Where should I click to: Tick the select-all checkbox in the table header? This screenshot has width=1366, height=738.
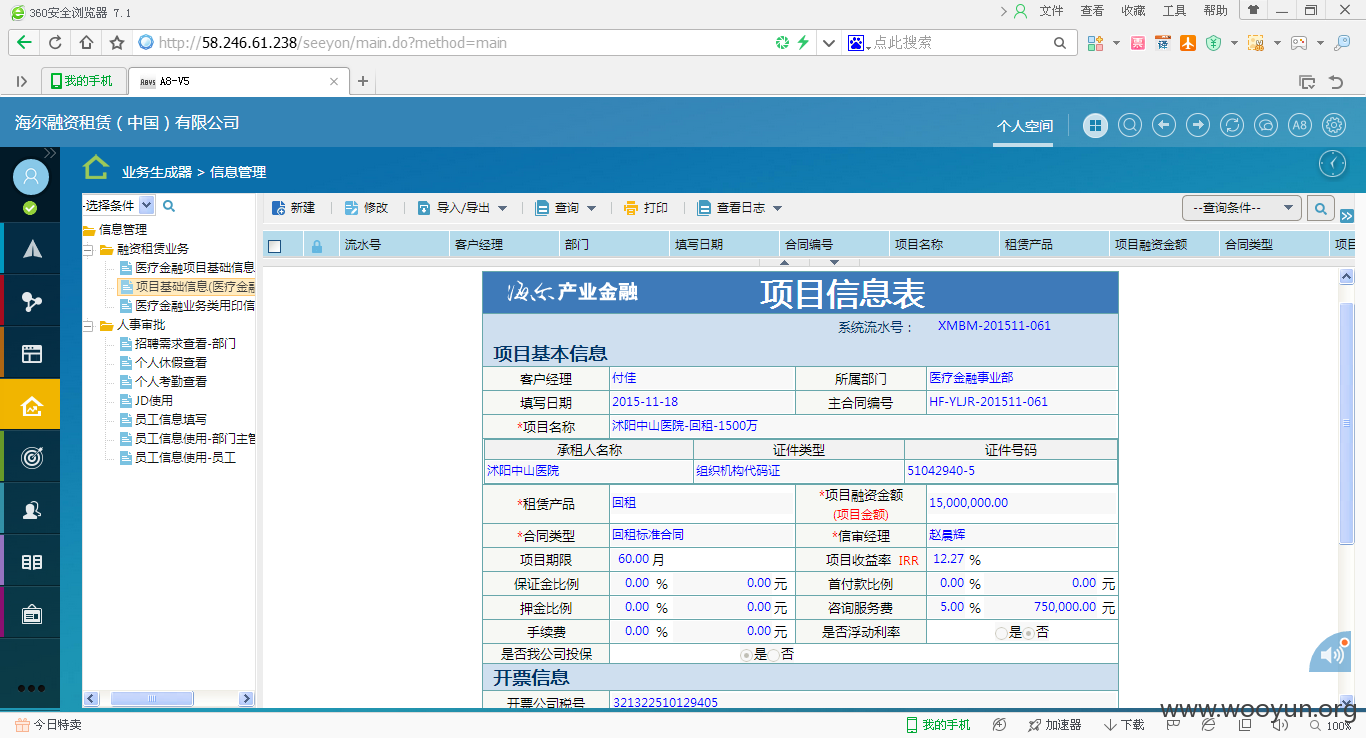[x=275, y=246]
